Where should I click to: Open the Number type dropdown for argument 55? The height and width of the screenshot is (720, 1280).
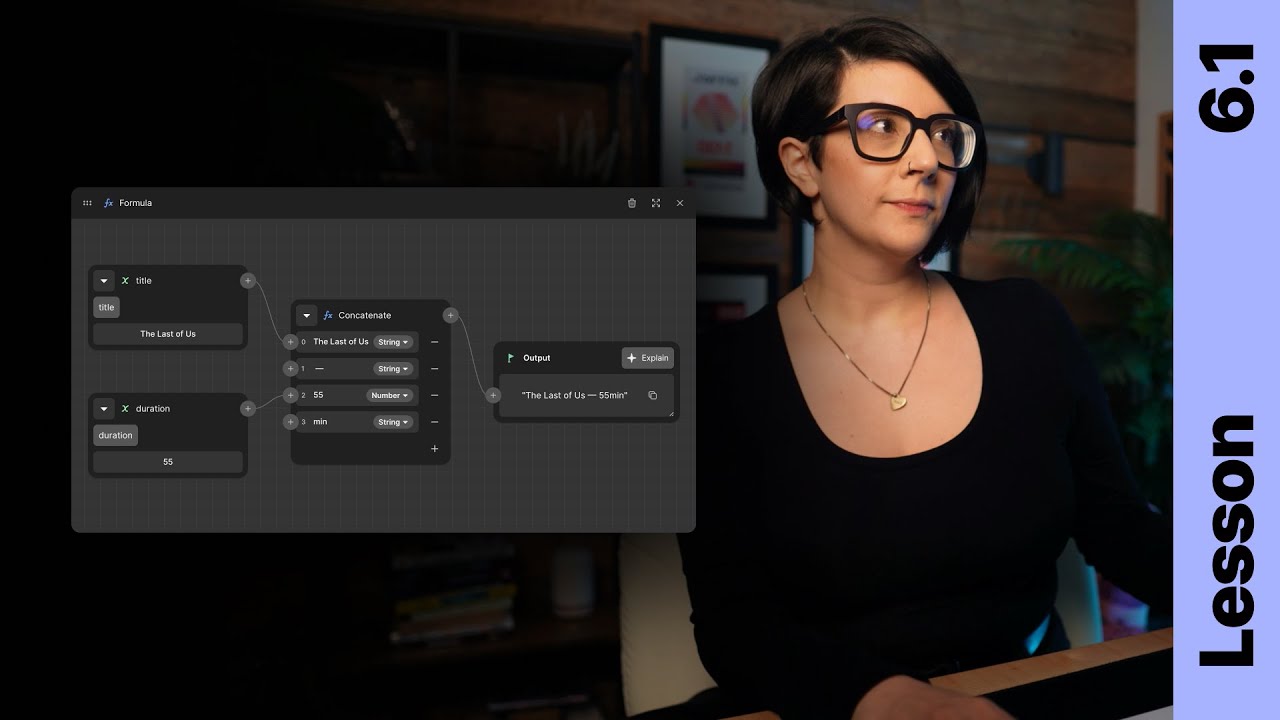click(390, 395)
